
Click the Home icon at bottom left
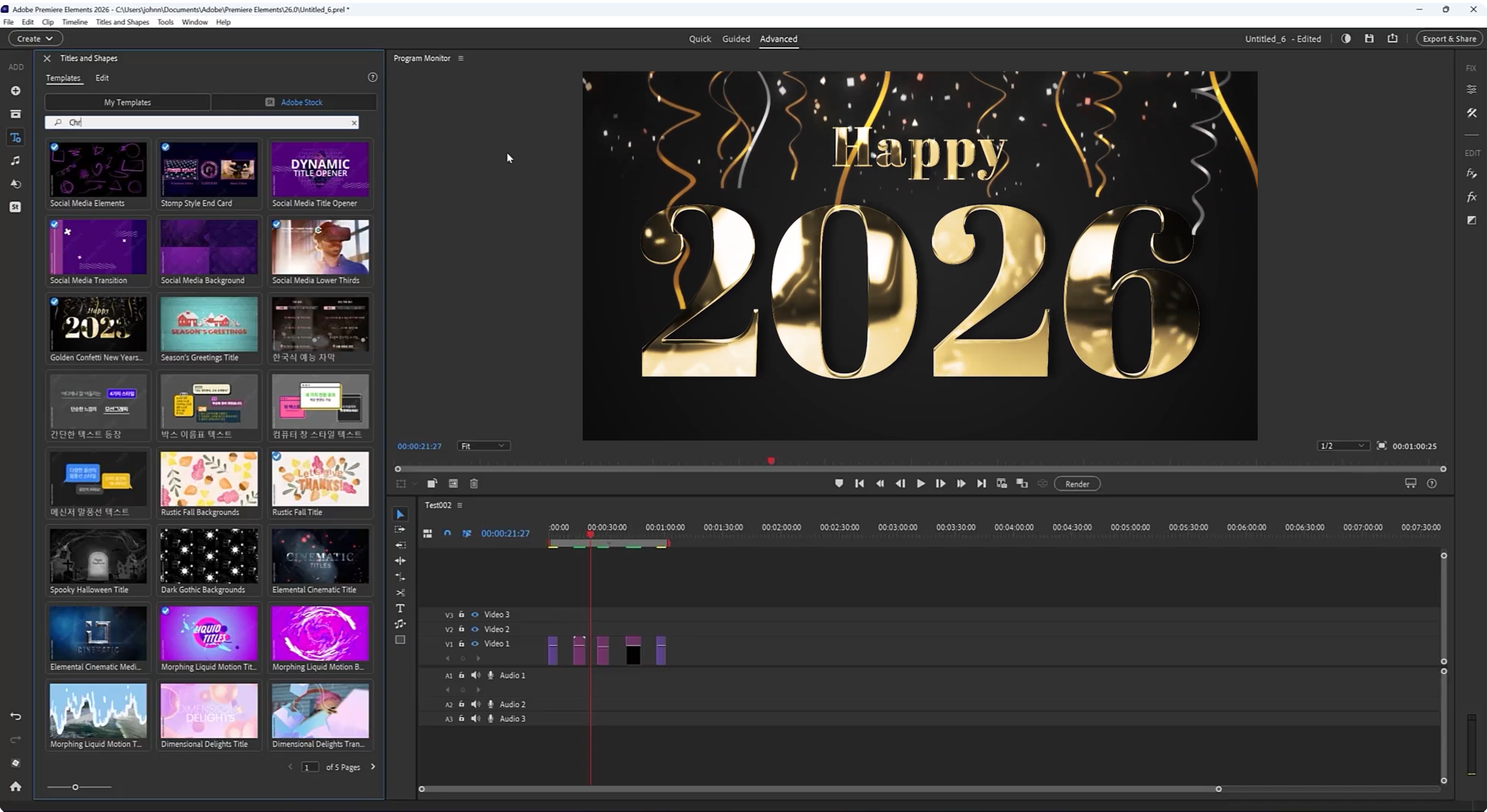(x=16, y=786)
